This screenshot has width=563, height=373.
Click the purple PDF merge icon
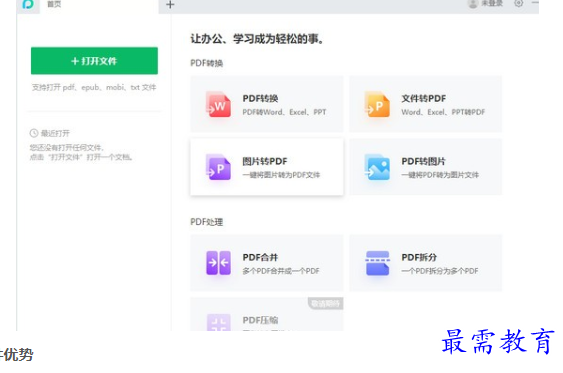click(218, 263)
